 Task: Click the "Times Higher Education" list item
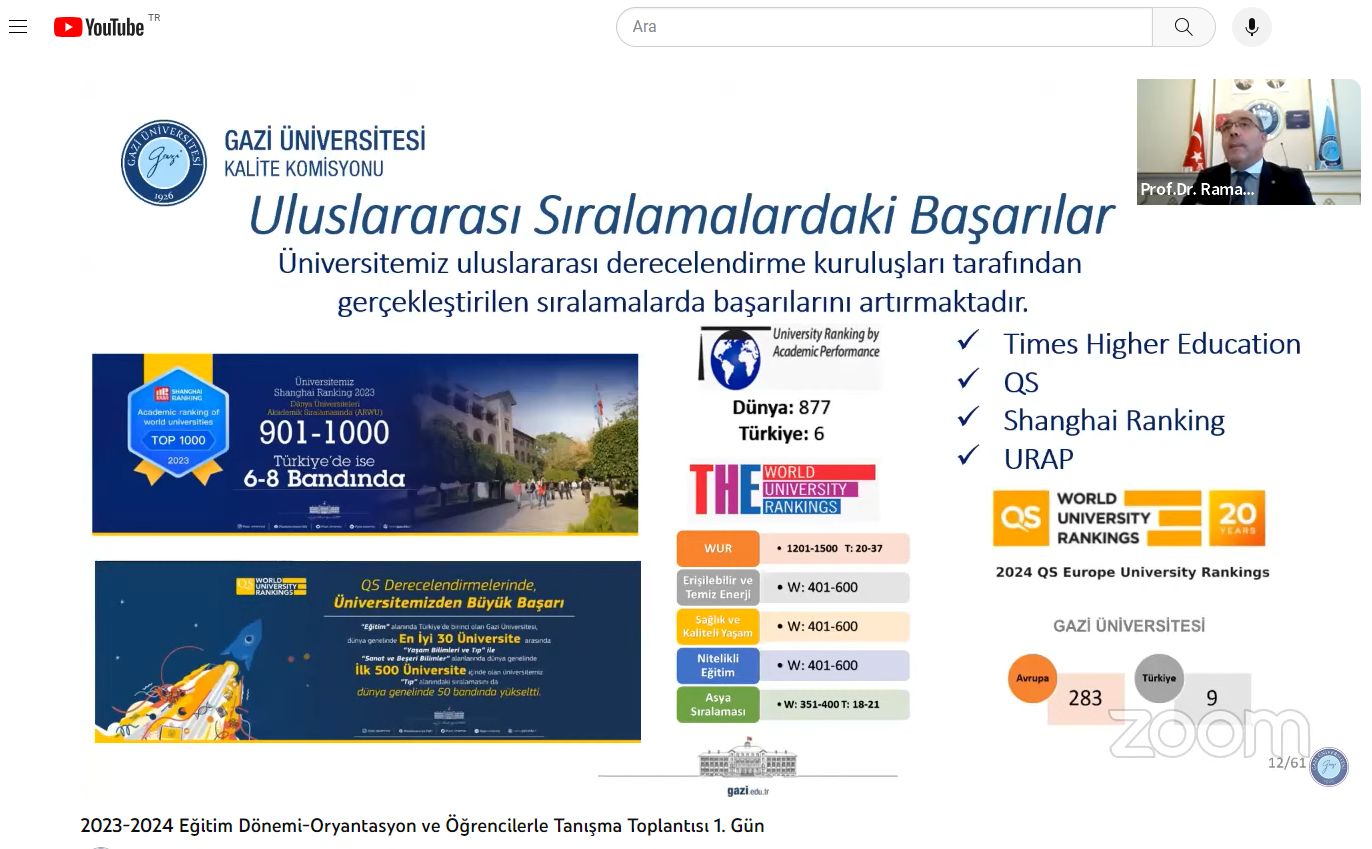tap(1152, 344)
